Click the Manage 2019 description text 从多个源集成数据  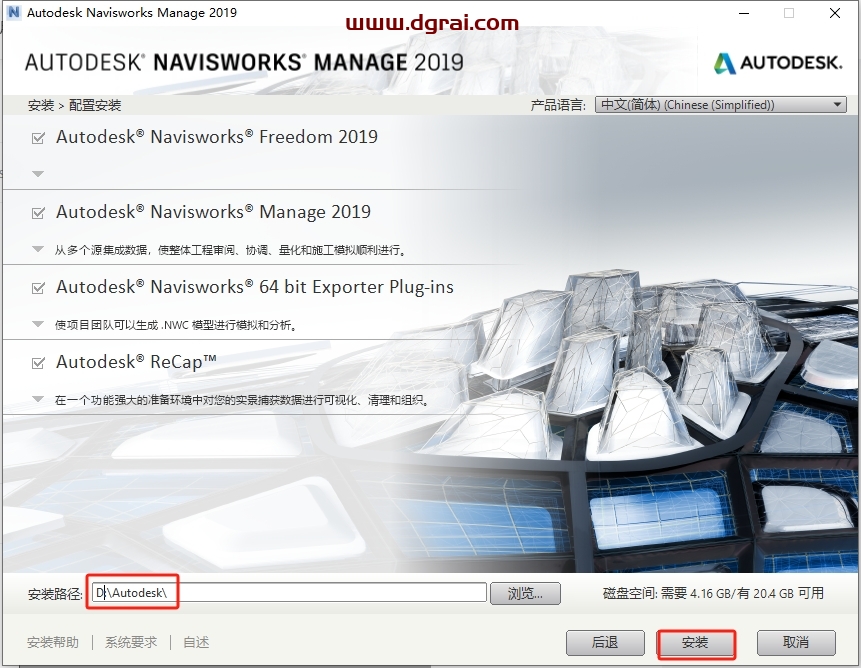(x=231, y=250)
